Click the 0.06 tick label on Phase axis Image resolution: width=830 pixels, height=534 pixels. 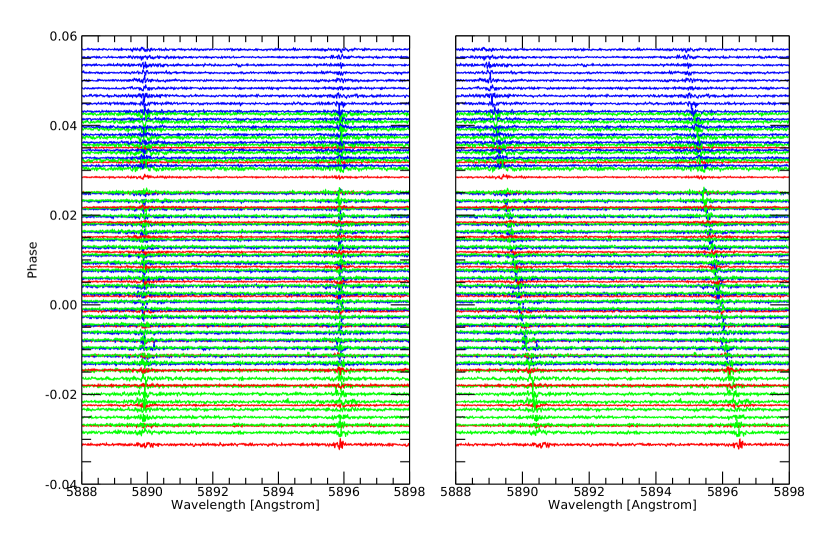[x=63, y=37]
